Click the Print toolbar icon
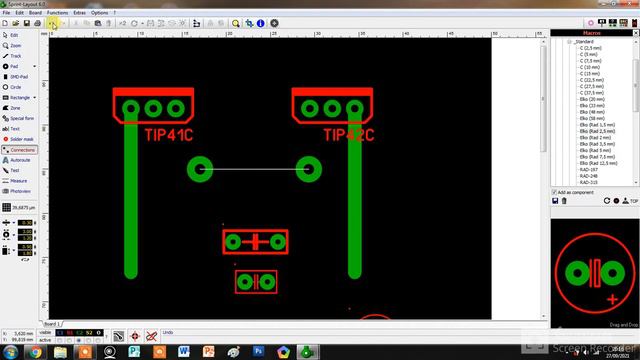 coord(37,23)
